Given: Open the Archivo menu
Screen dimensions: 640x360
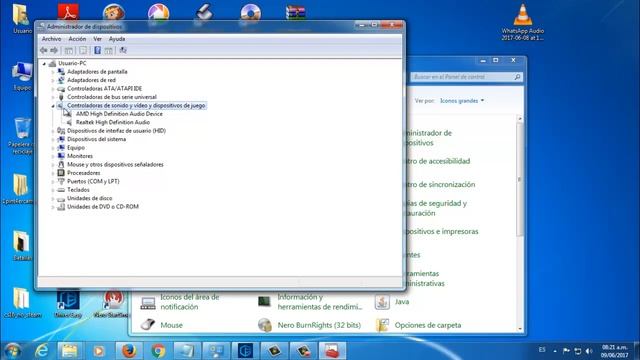Looking at the screenshot, I should click(x=51, y=39).
